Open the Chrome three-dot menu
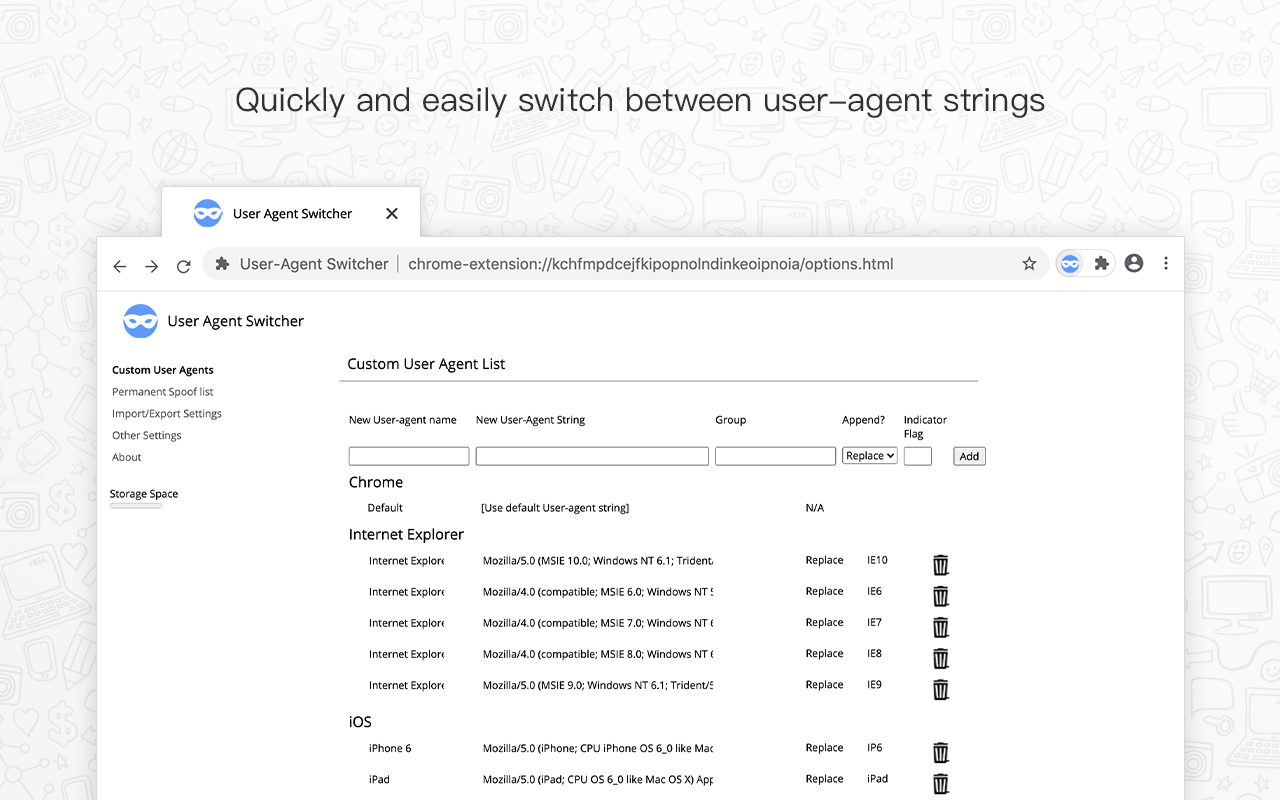The width and height of the screenshot is (1280, 800). pos(1166,263)
